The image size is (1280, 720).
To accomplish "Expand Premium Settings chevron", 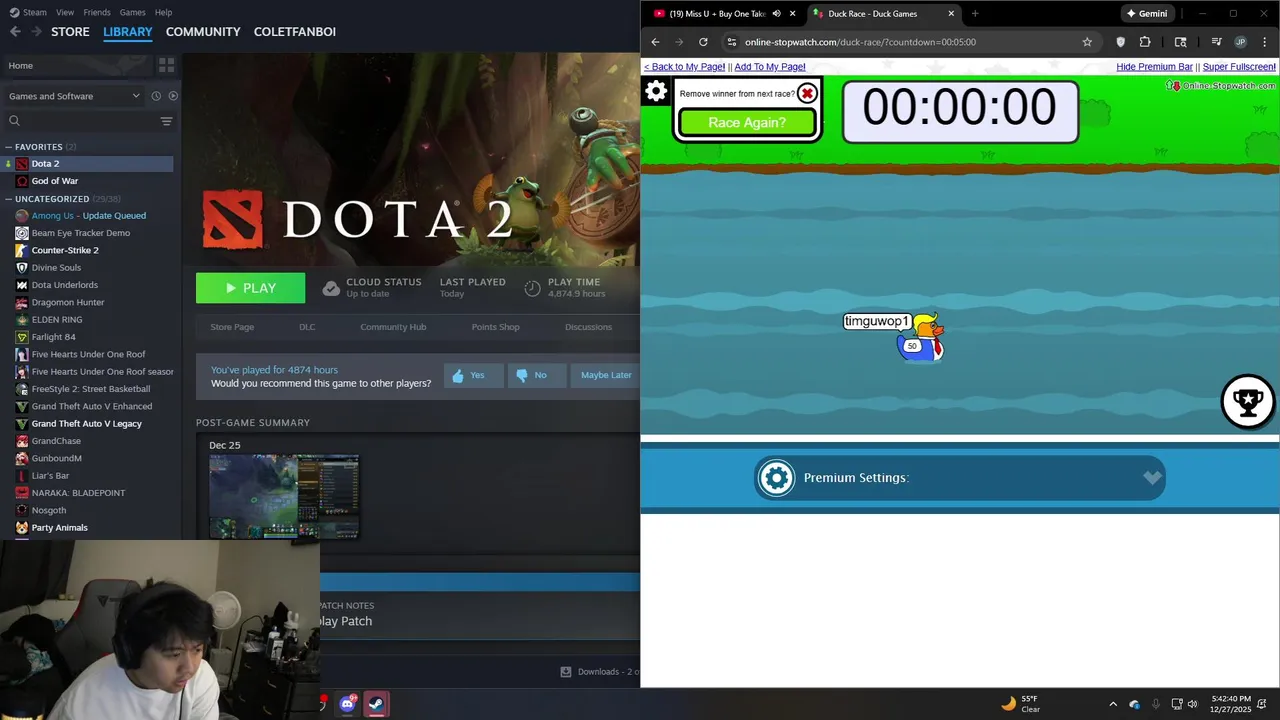I will click(x=1152, y=478).
